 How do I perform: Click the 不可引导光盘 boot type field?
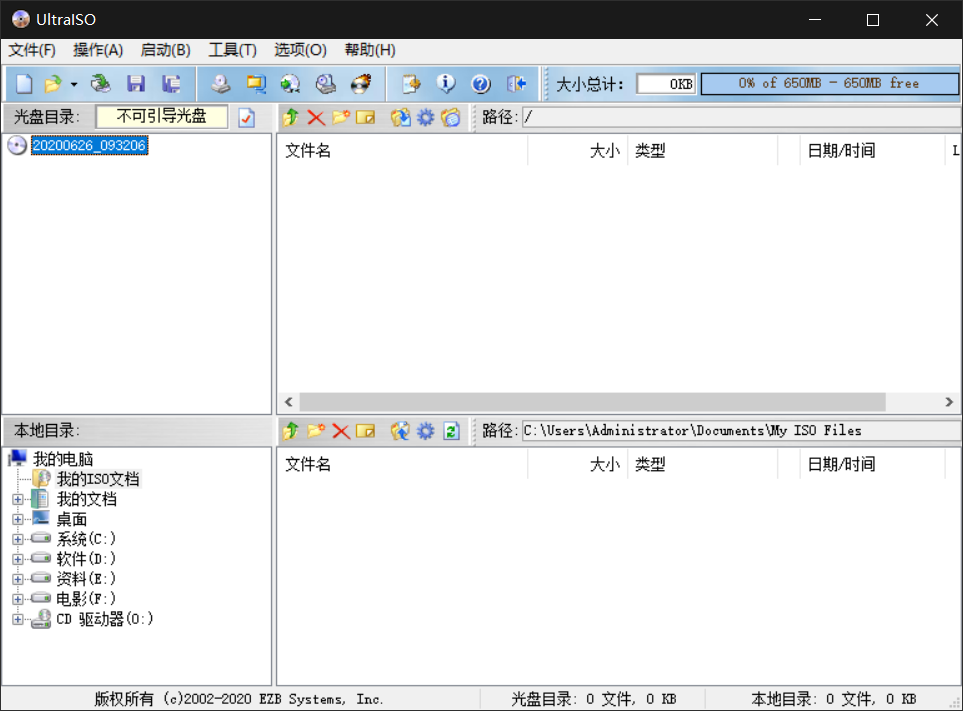[162, 117]
